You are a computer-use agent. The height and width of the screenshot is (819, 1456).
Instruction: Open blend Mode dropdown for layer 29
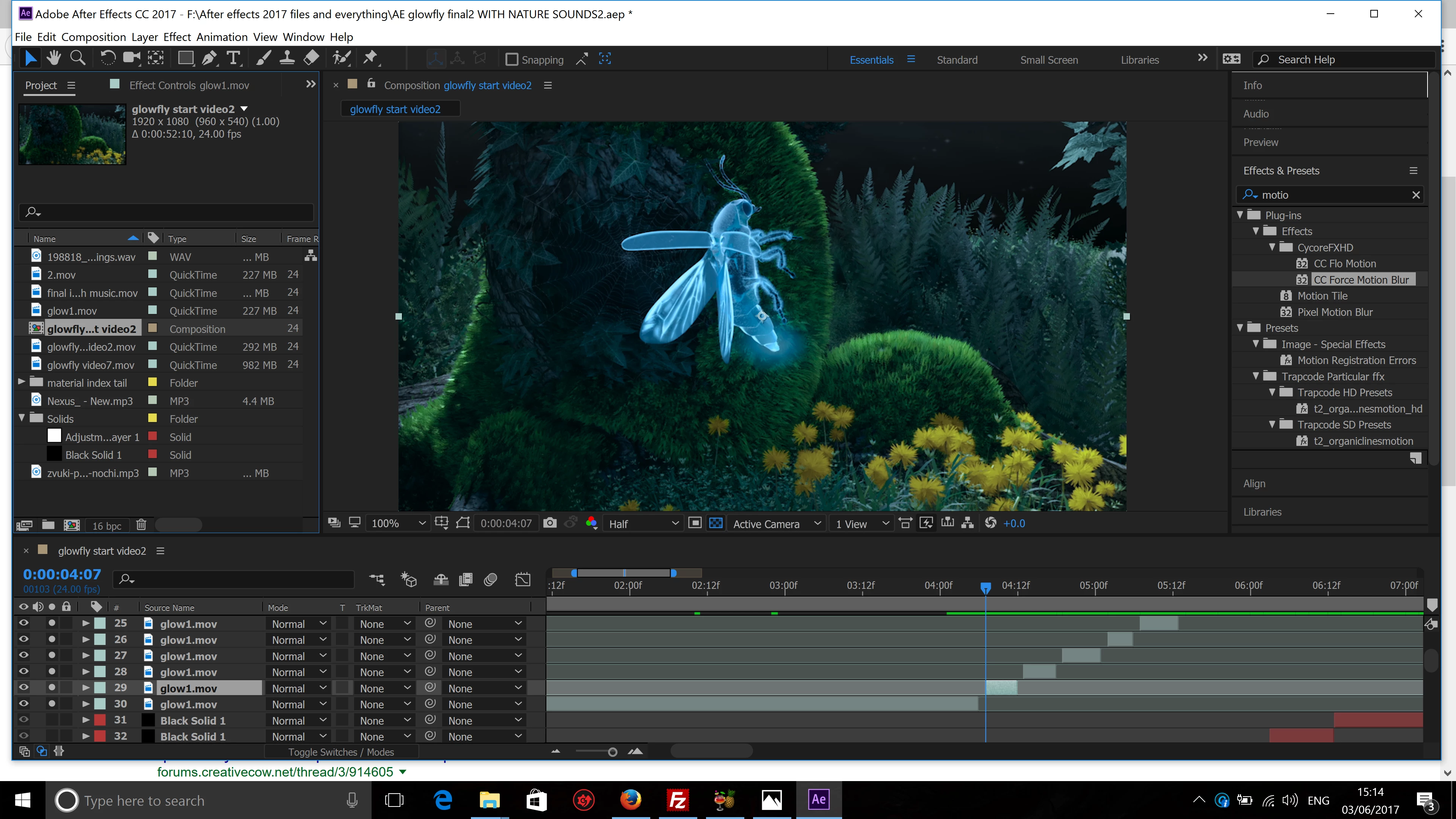(x=298, y=688)
